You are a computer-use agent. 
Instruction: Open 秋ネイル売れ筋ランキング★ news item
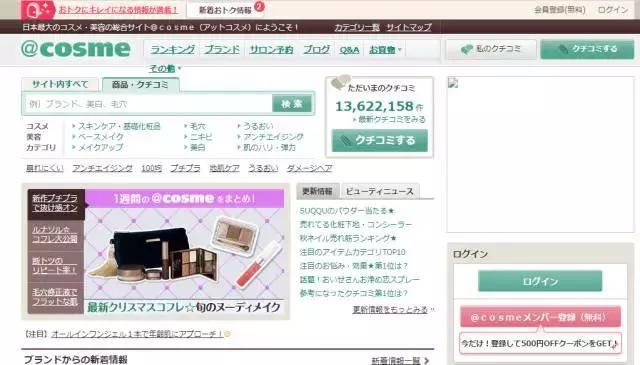348,238
